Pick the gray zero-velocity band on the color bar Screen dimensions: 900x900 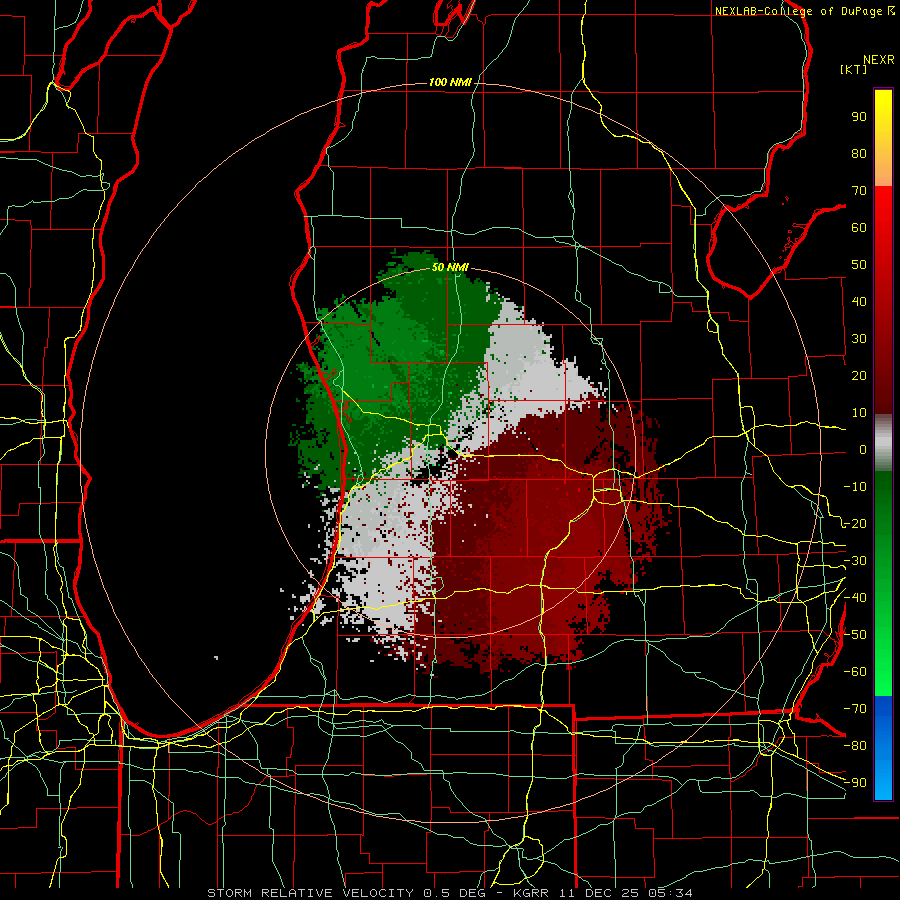pyautogui.click(x=883, y=443)
